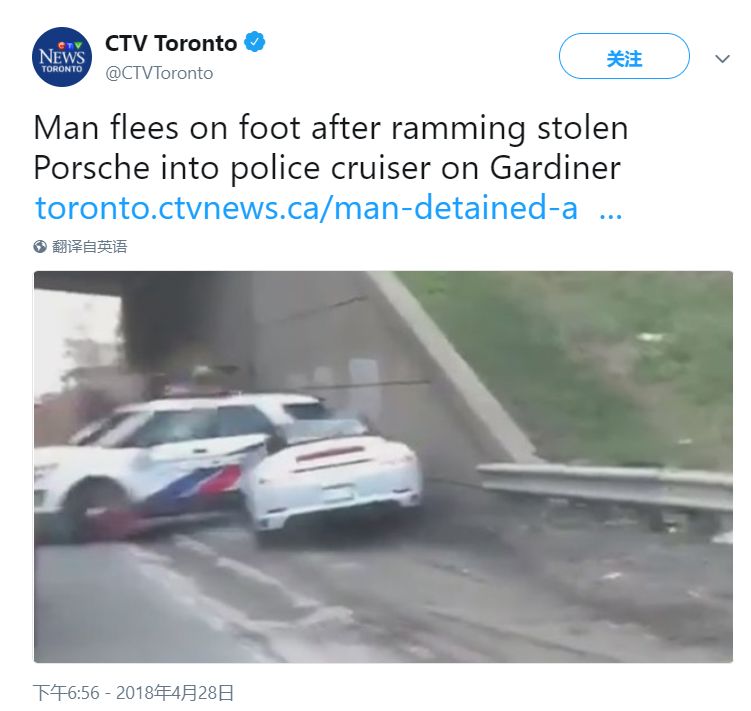Click the word Gardiner in the tweet
This screenshot has height=711, width=751.
[555, 168]
